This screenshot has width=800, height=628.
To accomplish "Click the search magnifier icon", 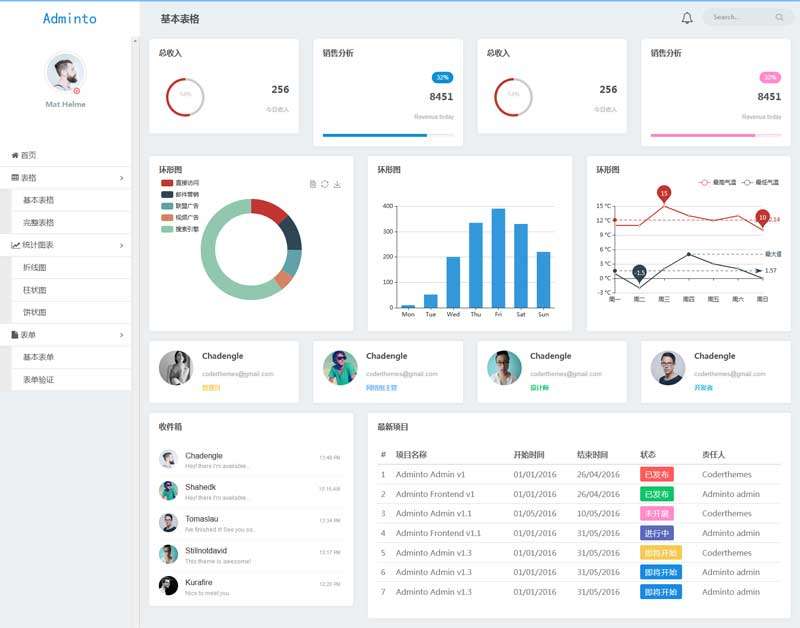I will [779, 17].
